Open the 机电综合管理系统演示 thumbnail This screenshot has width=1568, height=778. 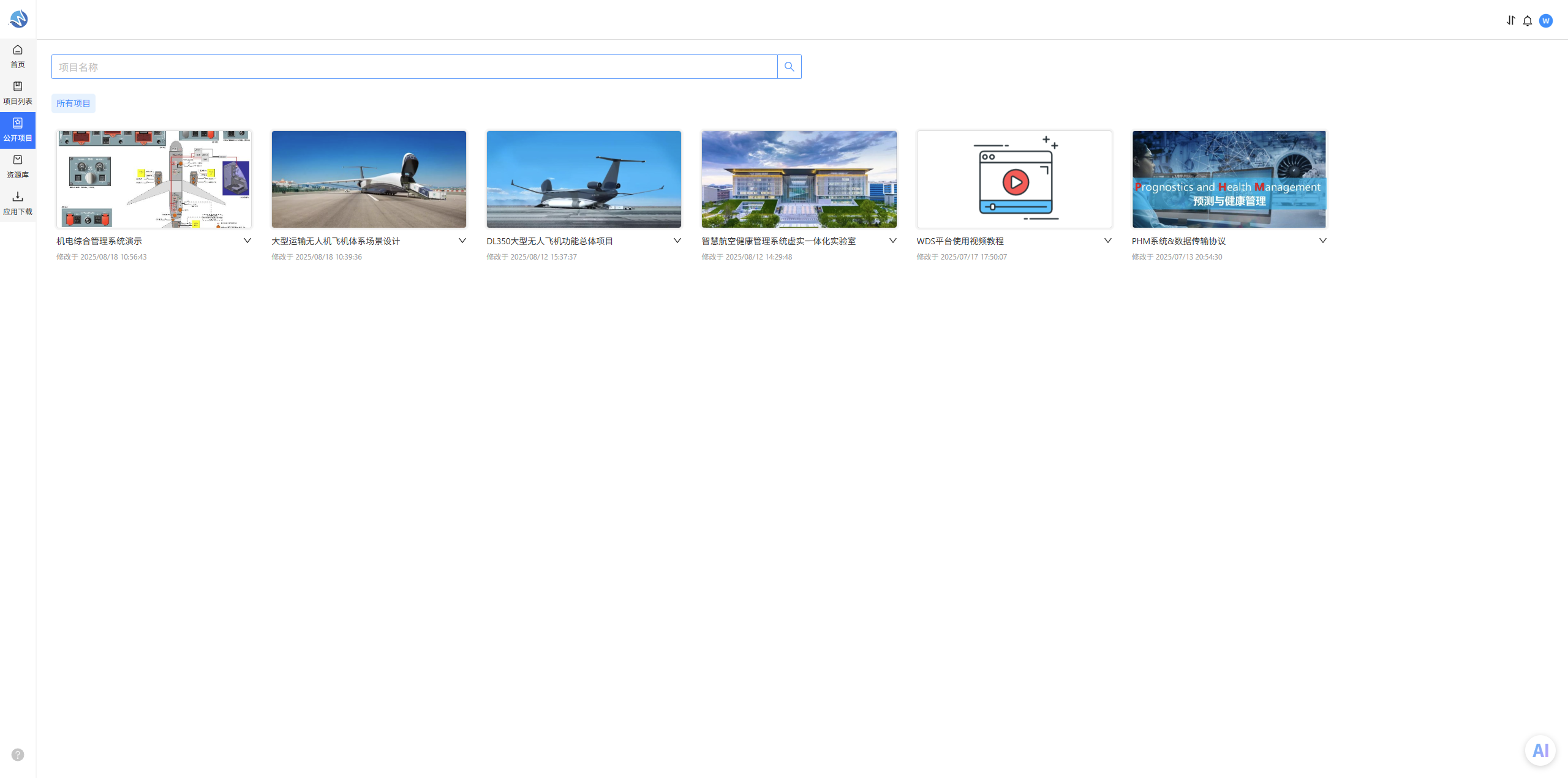click(x=154, y=179)
